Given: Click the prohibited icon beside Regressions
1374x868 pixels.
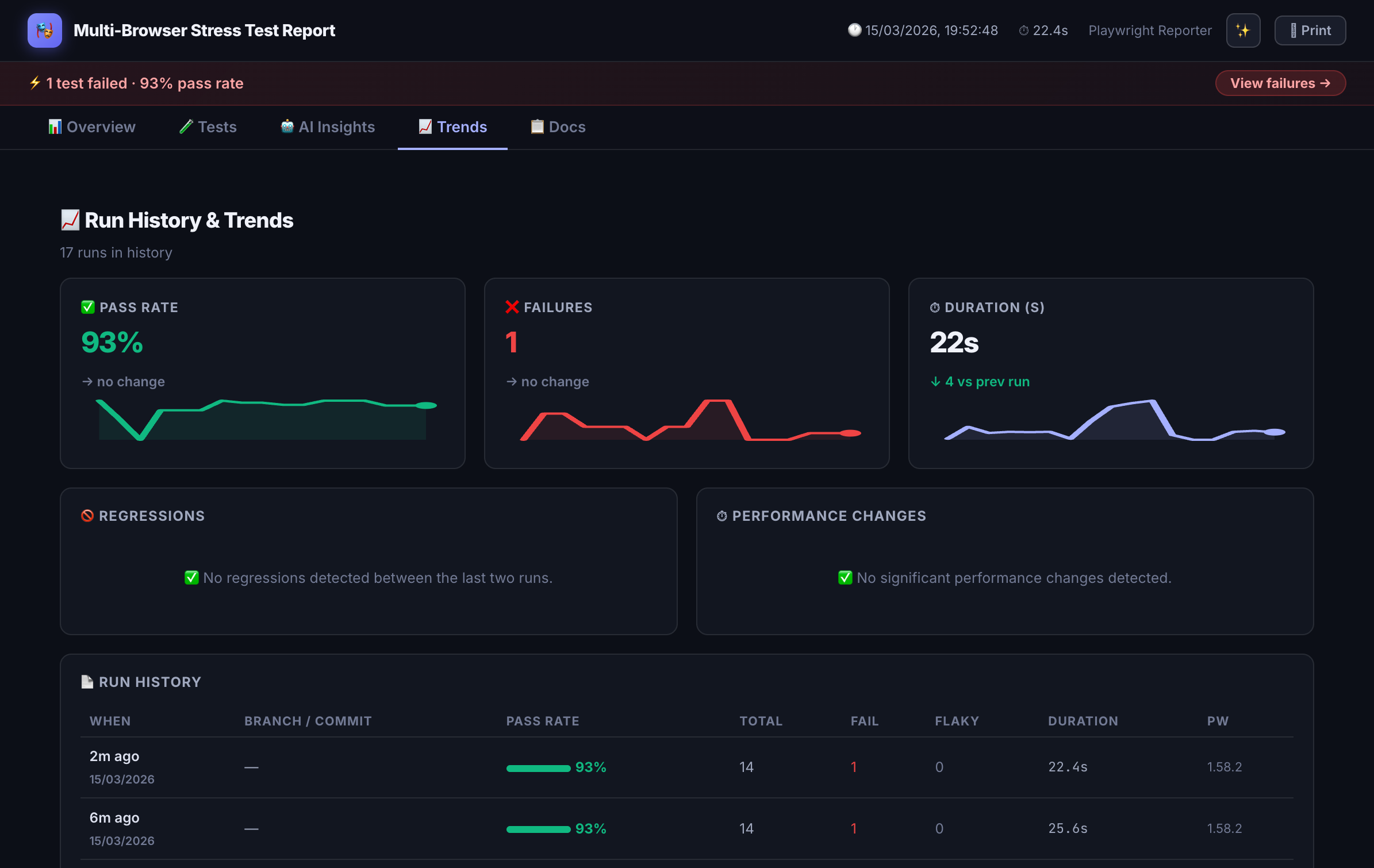Looking at the screenshot, I should (x=87, y=516).
